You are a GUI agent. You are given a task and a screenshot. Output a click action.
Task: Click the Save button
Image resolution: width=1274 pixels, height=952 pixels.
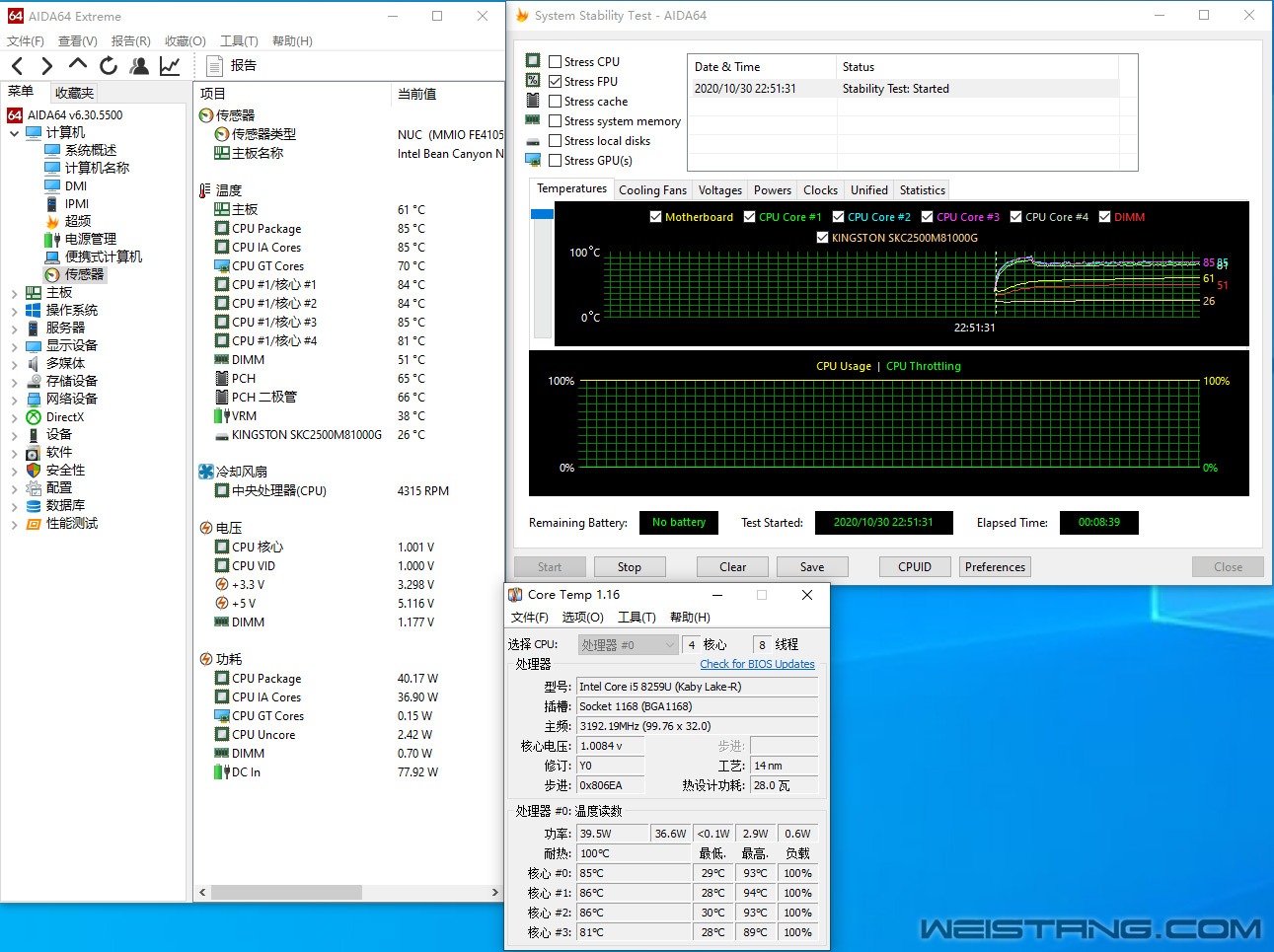click(812, 567)
